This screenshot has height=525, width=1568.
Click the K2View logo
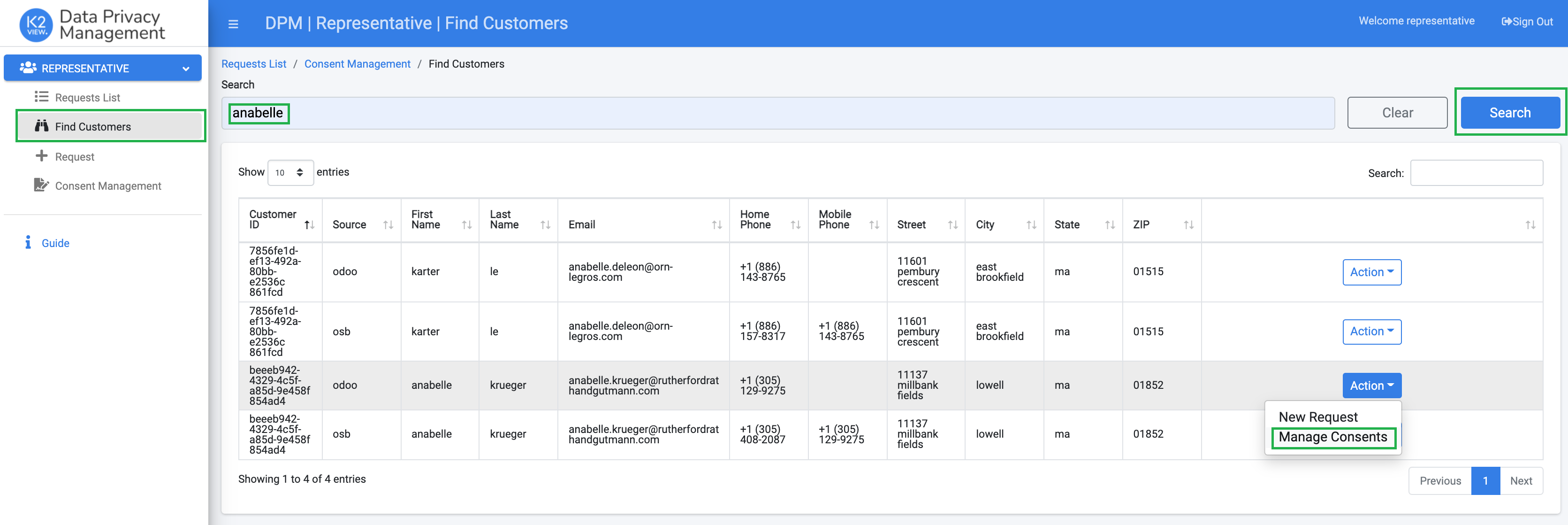pos(36,24)
